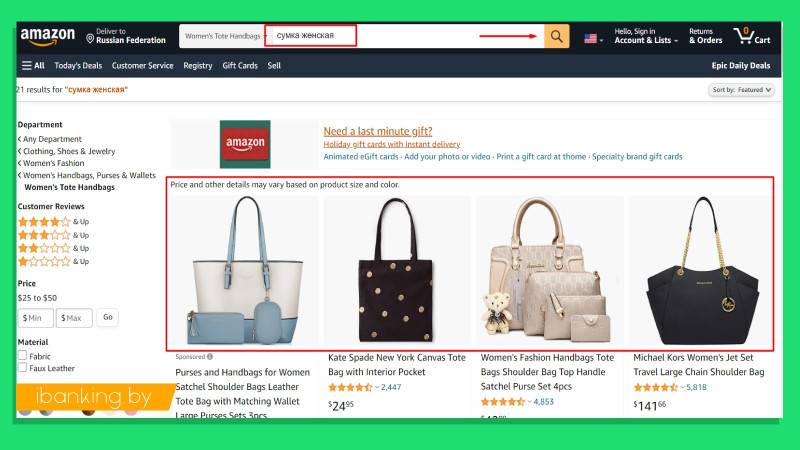Image resolution: width=800 pixels, height=450 pixels.
Task: Open the Kate Spade canvas tote image
Action: point(396,270)
